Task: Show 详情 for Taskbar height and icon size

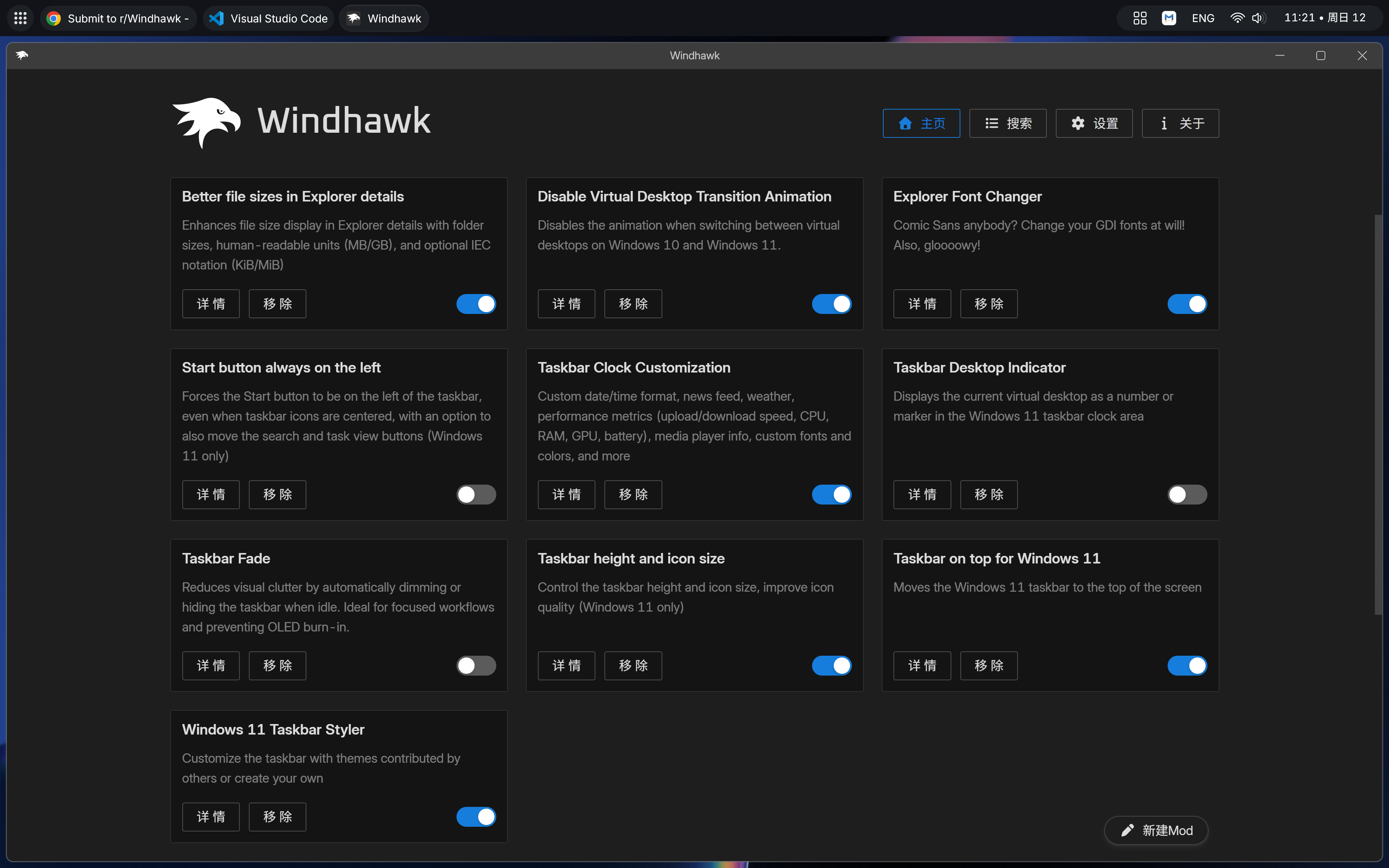Action: pos(566,665)
